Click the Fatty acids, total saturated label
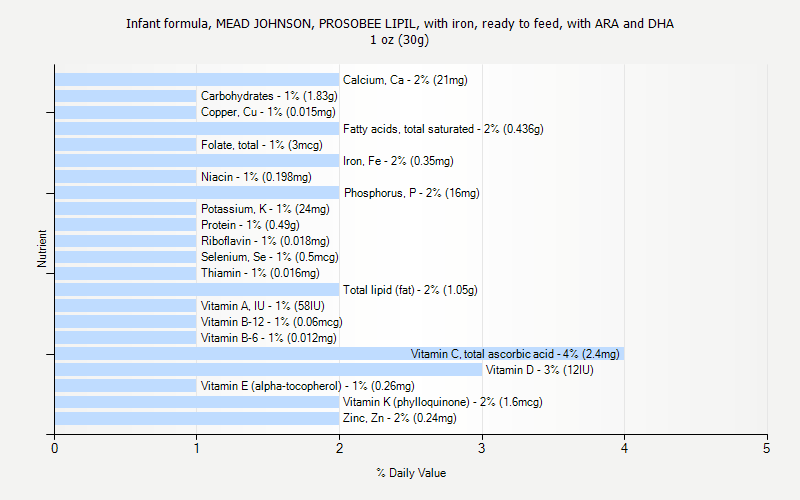The image size is (800, 500). [443, 129]
